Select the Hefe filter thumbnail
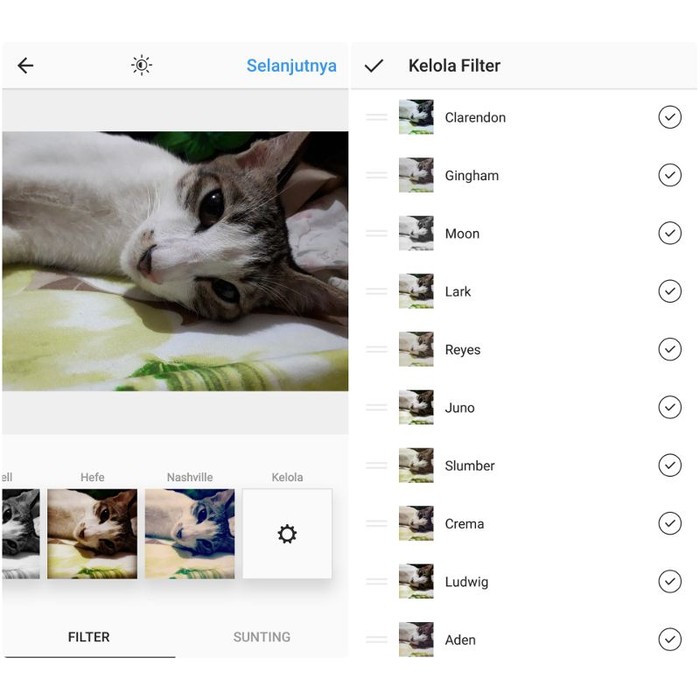Image resolution: width=700 pixels, height=700 pixels. click(92, 534)
